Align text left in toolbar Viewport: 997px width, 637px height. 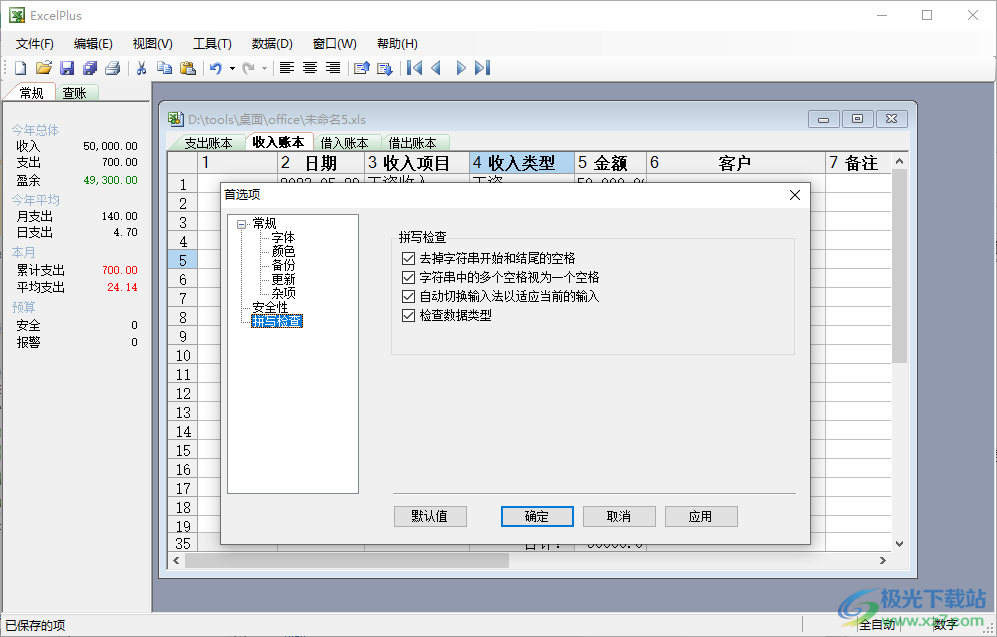[287, 68]
